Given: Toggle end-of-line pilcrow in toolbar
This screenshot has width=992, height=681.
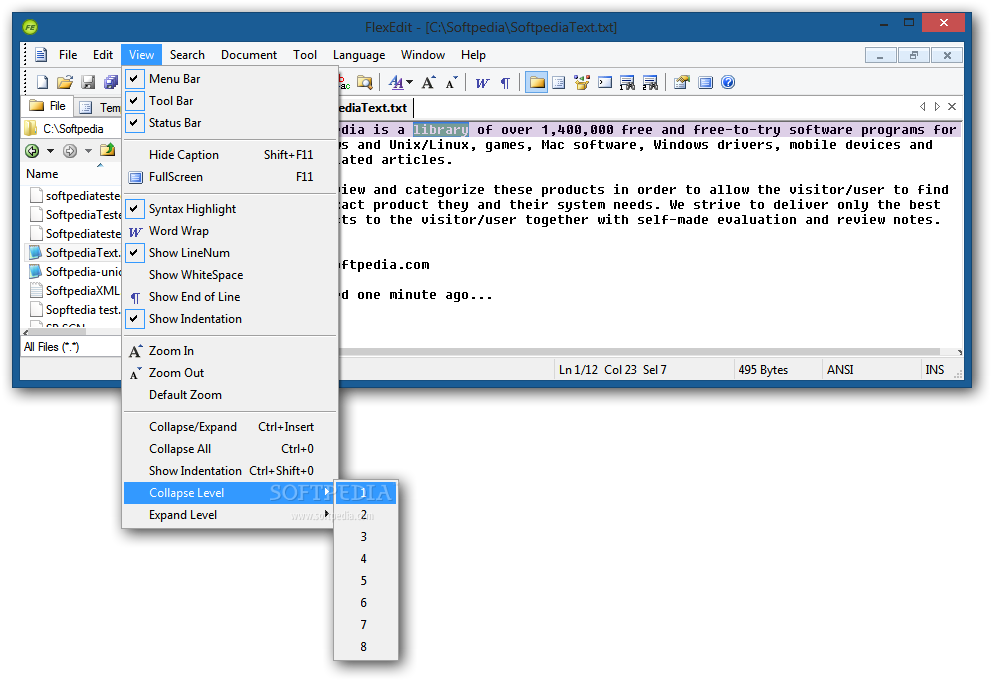Looking at the screenshot, I should (x=505, y=83).
